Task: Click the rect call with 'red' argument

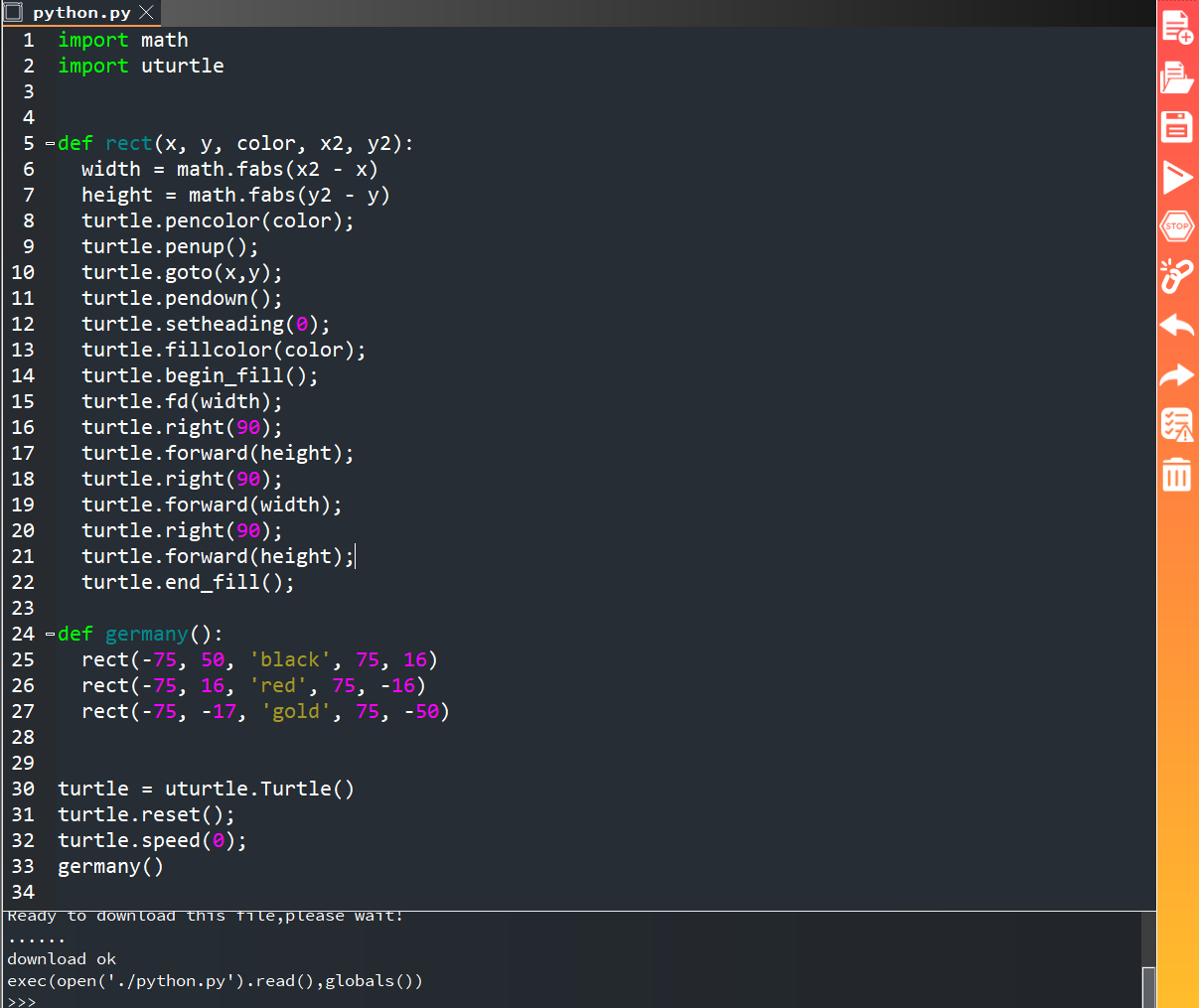Action: point(253,686)
